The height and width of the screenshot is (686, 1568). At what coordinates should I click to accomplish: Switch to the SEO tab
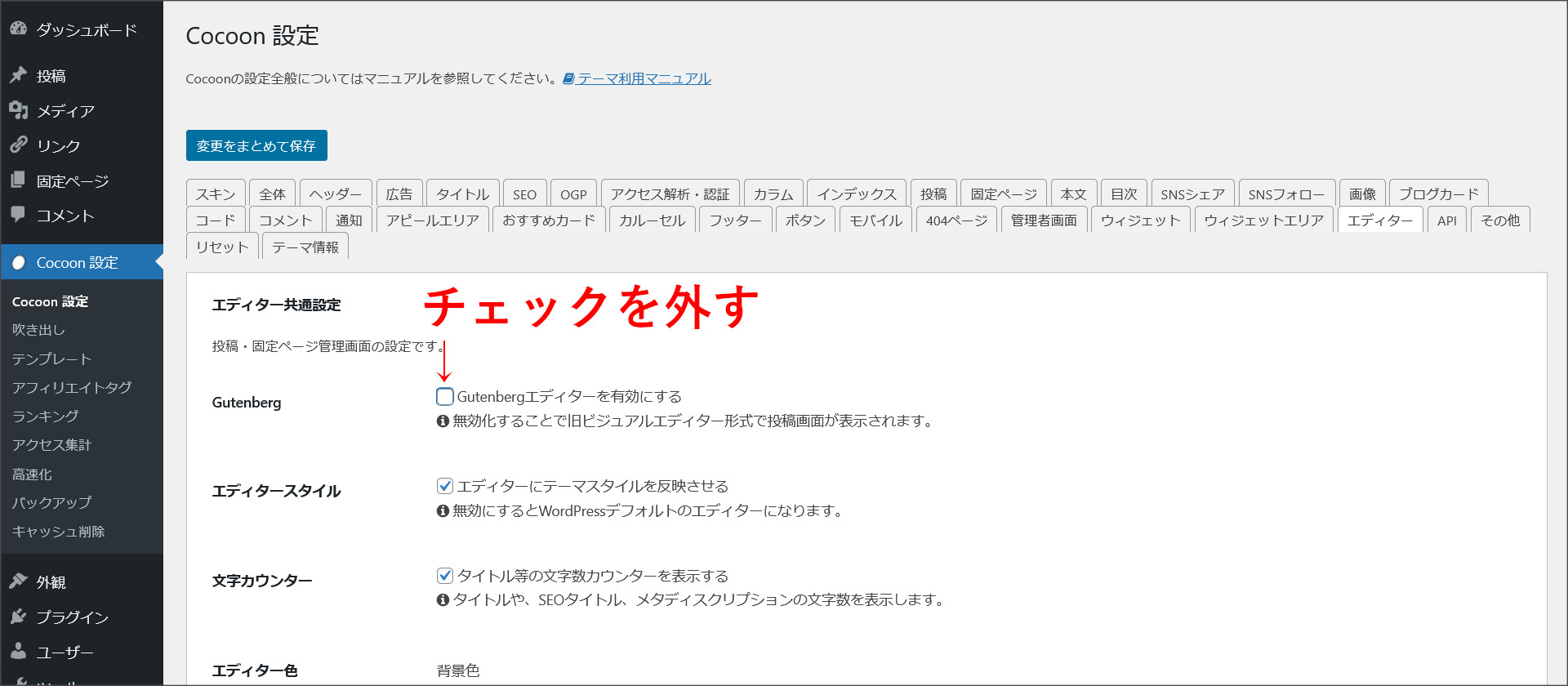[x=524, y=194]
